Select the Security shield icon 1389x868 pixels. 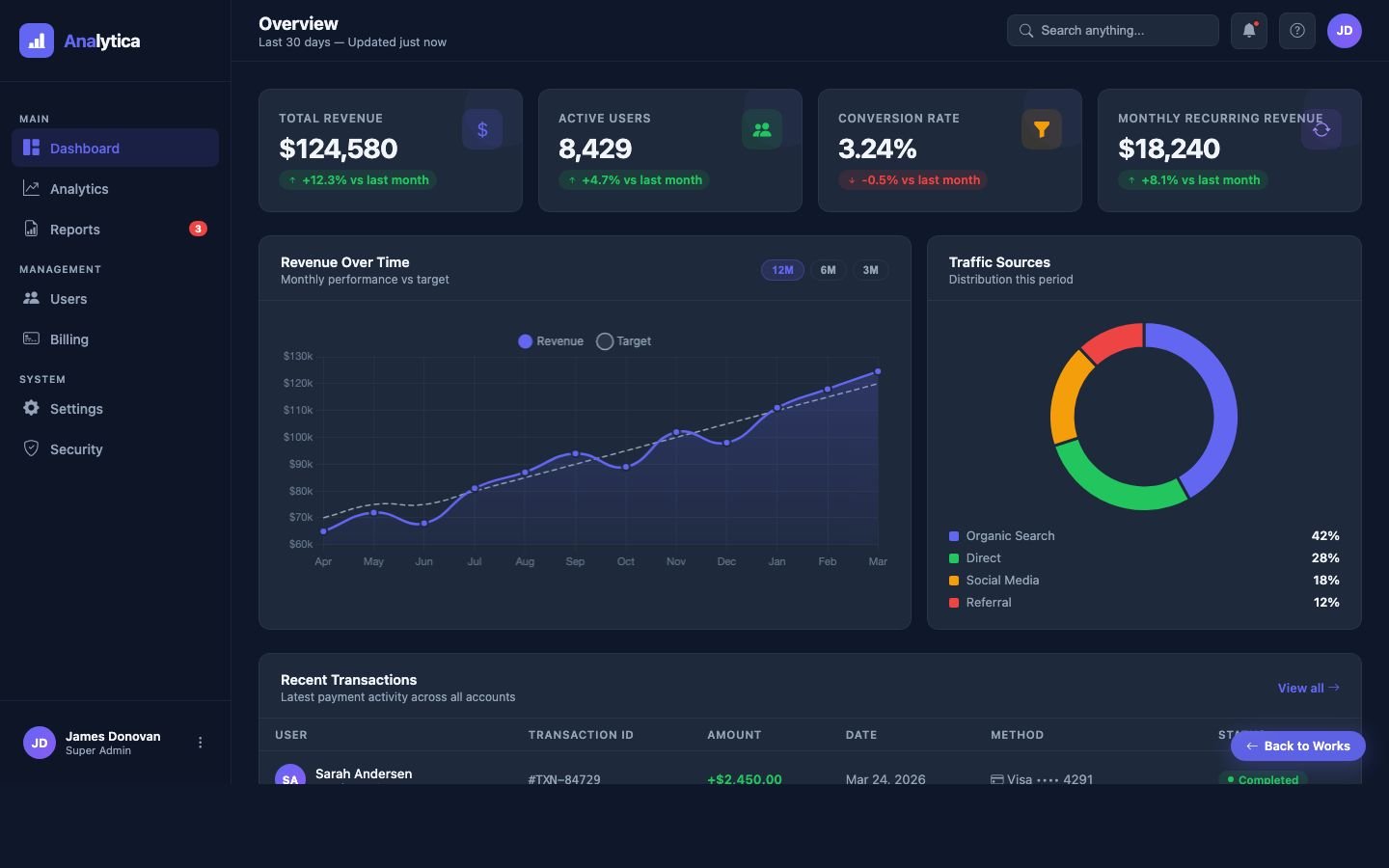click(x=30, y=449)
